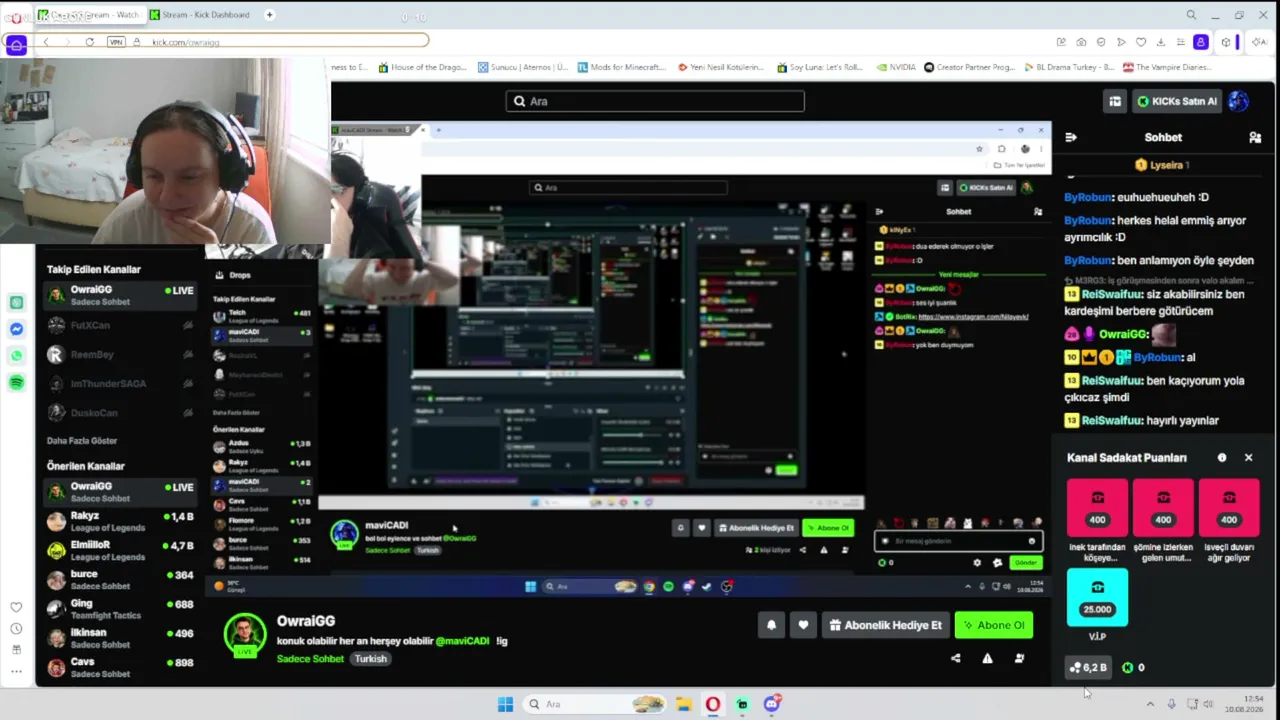Click the 6,2 B channel points button

coord(1088,667)
